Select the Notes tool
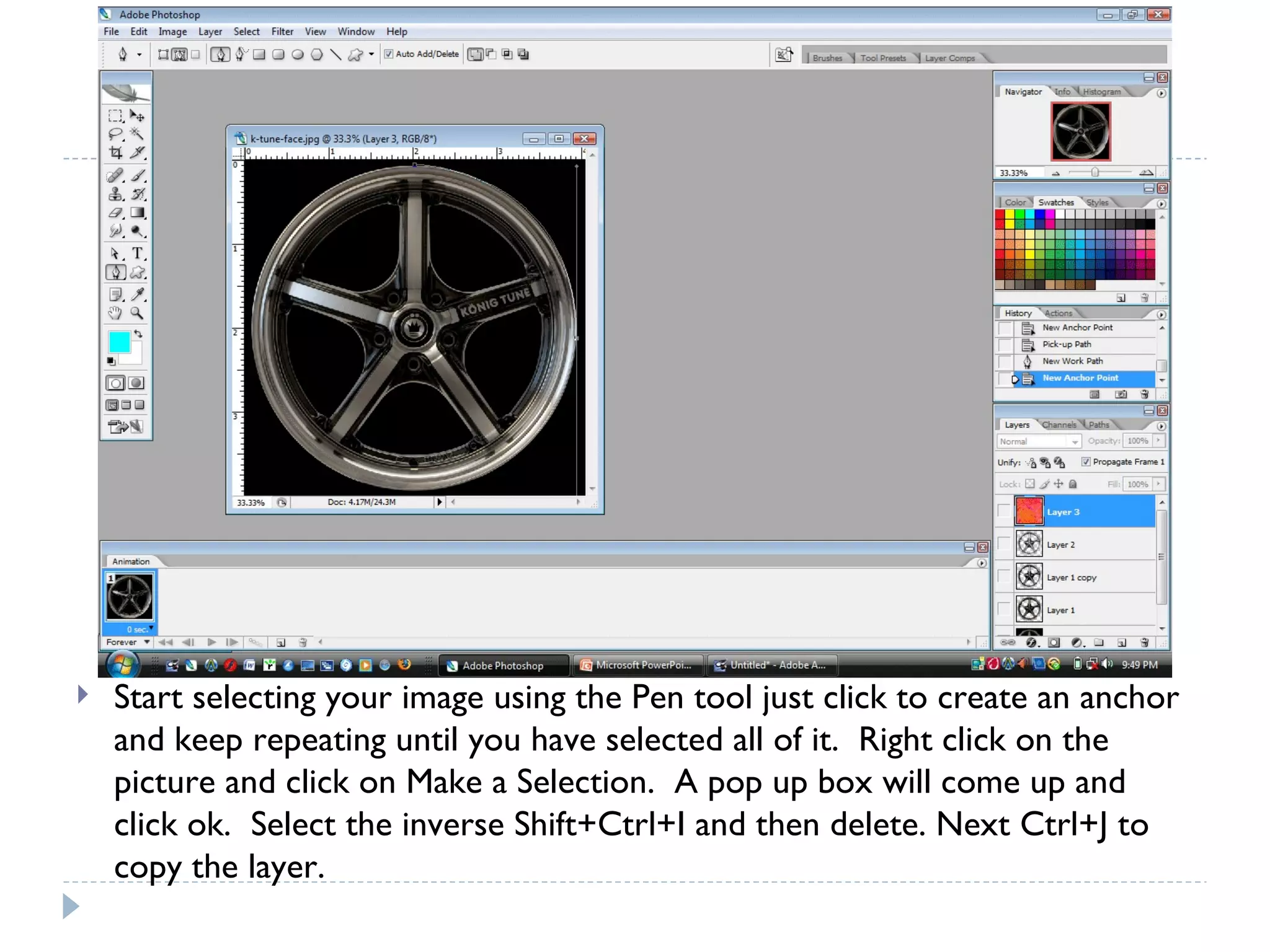This screenshot has height=952, width=1270. click(x=115, y=294)
